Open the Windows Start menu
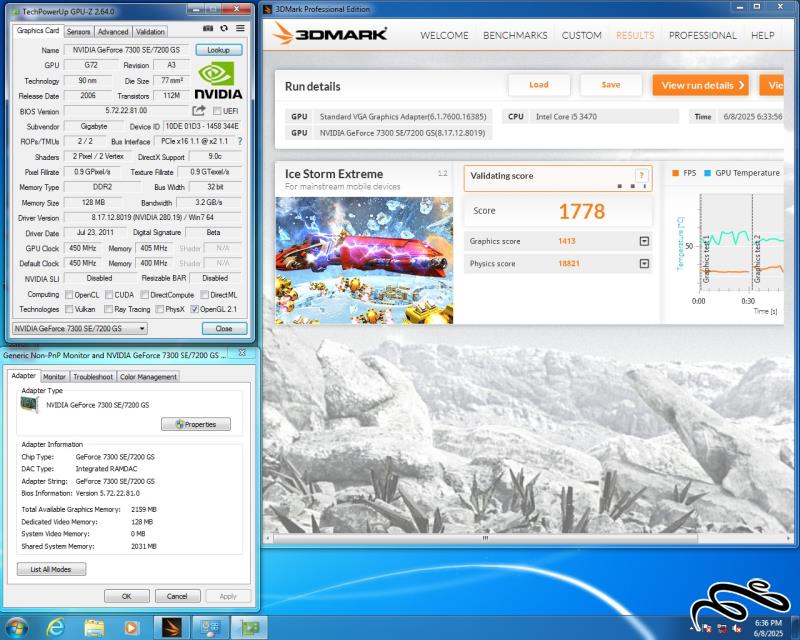The image size is (800, 640). point(16,627)
